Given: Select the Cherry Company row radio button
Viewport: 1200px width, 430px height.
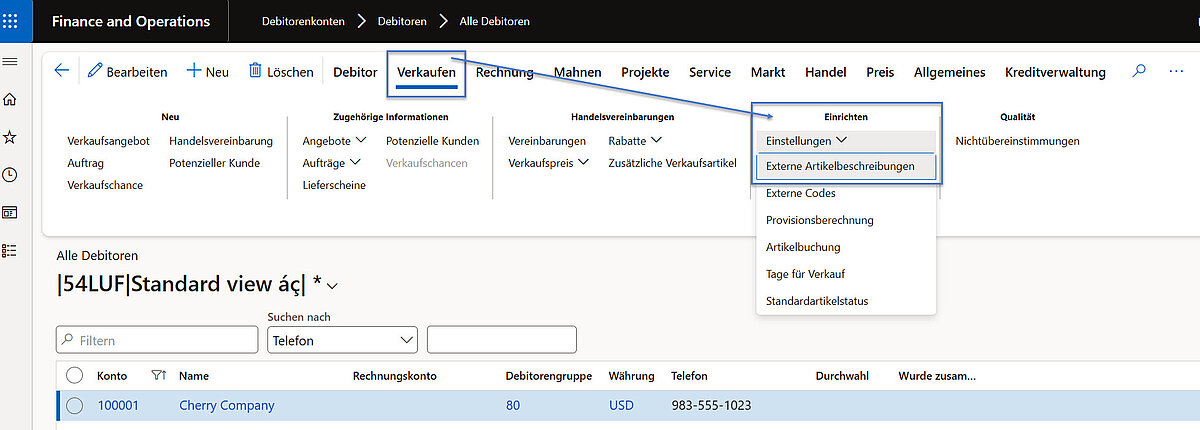Looking at the screenshot, I should 74,406.
